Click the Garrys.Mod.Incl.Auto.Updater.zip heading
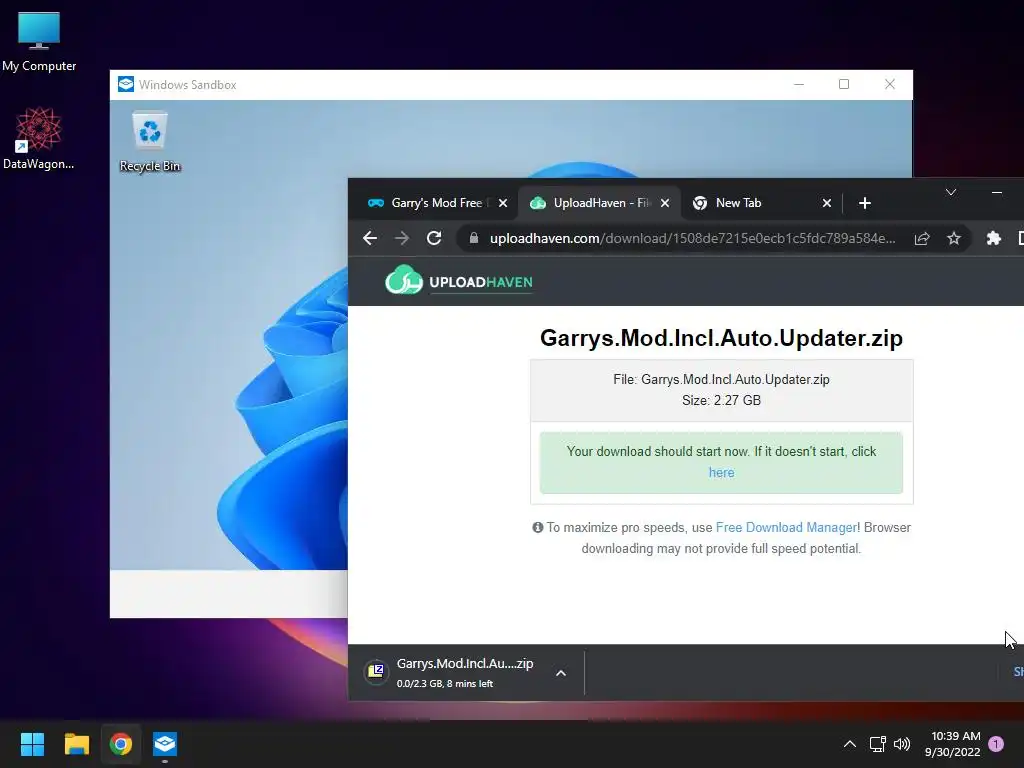The height and width of the screenshot is (768, 1024). [721, 338]
